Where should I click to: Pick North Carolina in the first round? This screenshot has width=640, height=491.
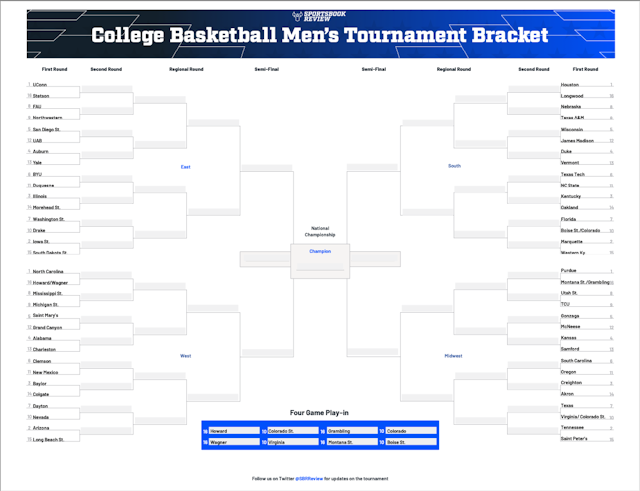(x=49, y=271)
